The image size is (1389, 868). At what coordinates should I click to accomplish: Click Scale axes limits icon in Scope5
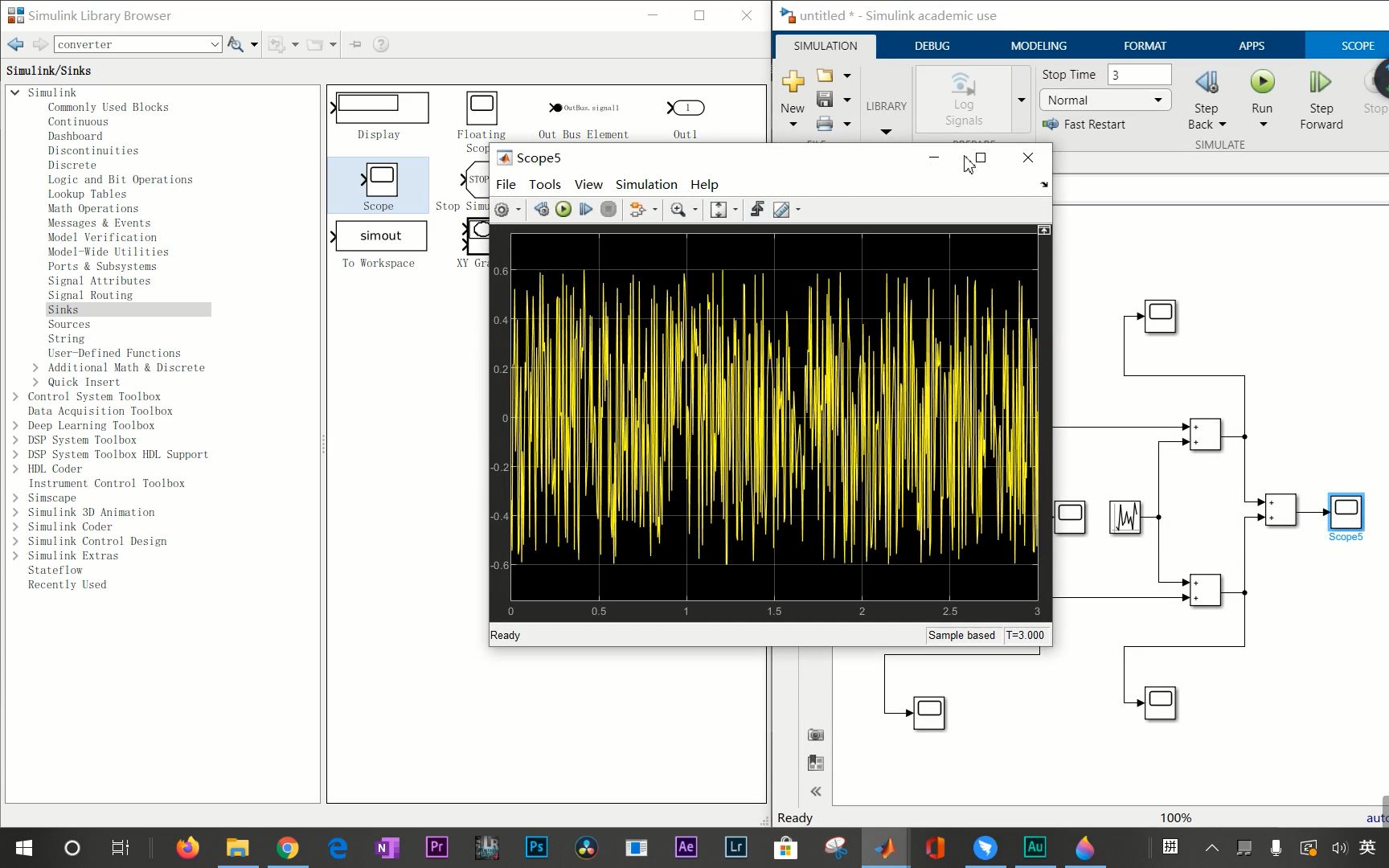tap(719, 210)
